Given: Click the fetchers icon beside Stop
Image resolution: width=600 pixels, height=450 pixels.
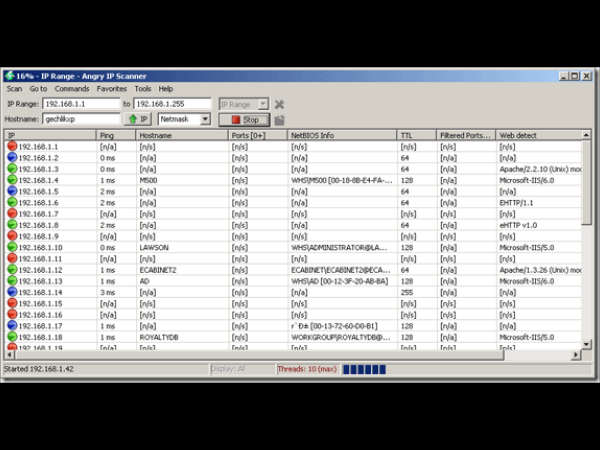Looking at the screenshot, I should (x=279, y=120).
